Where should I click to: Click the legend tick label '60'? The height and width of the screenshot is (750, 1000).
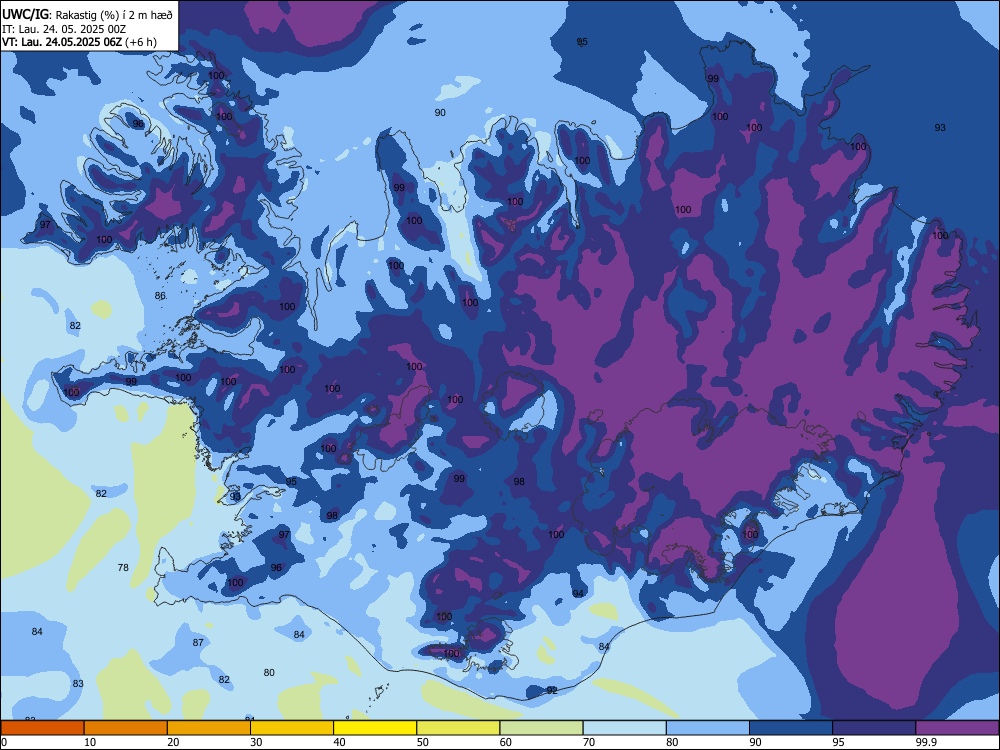tap(506, 742)
